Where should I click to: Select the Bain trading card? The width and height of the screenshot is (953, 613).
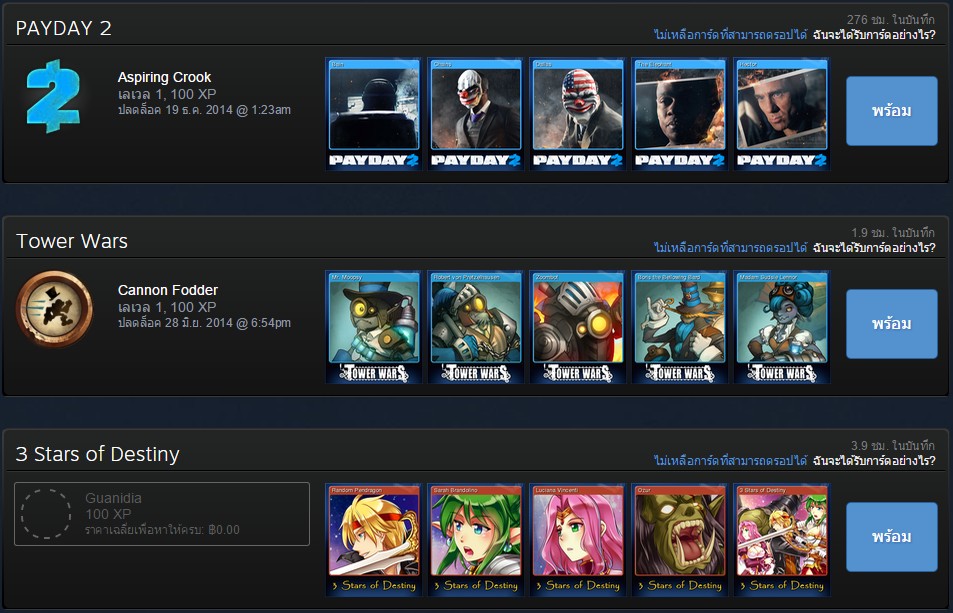374,114
